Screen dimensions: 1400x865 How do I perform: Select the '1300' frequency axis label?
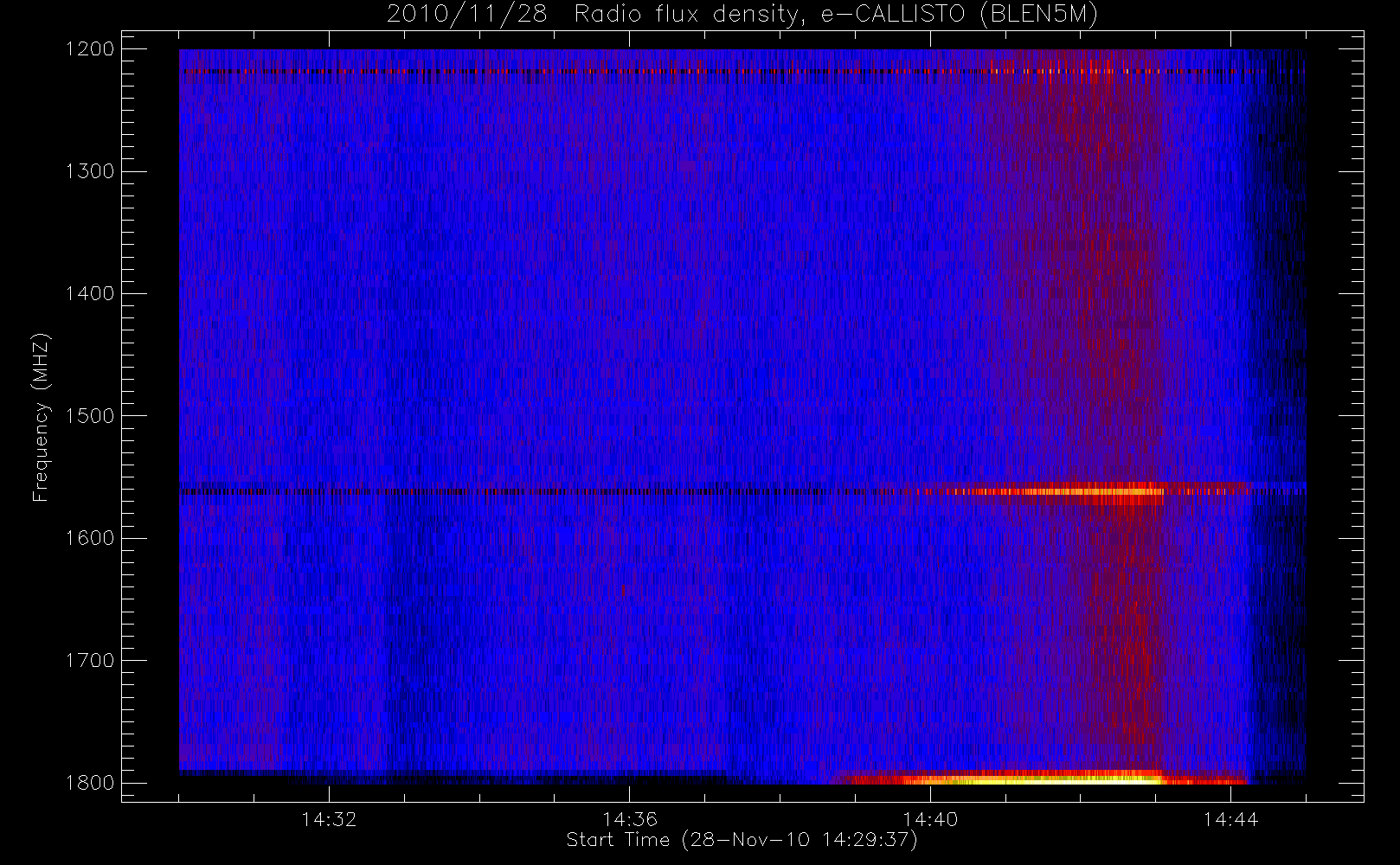click(90, 171)
